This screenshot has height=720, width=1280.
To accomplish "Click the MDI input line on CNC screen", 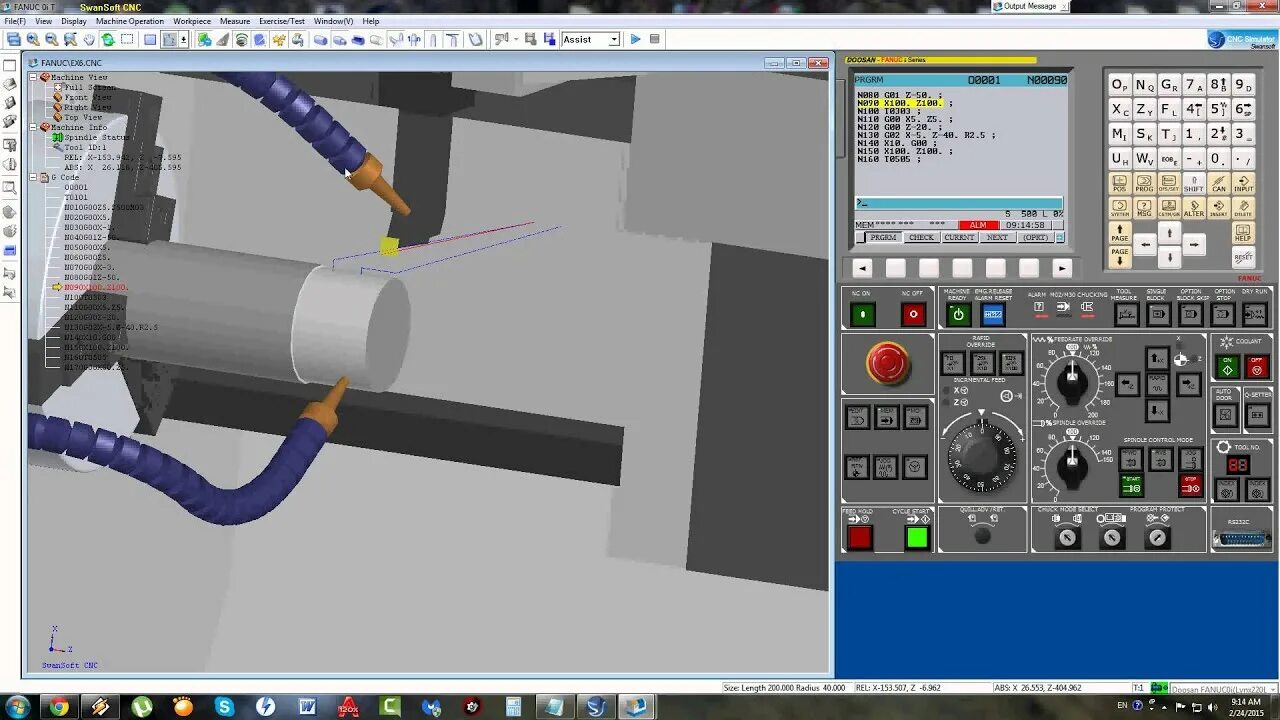I will coord(958,203).
